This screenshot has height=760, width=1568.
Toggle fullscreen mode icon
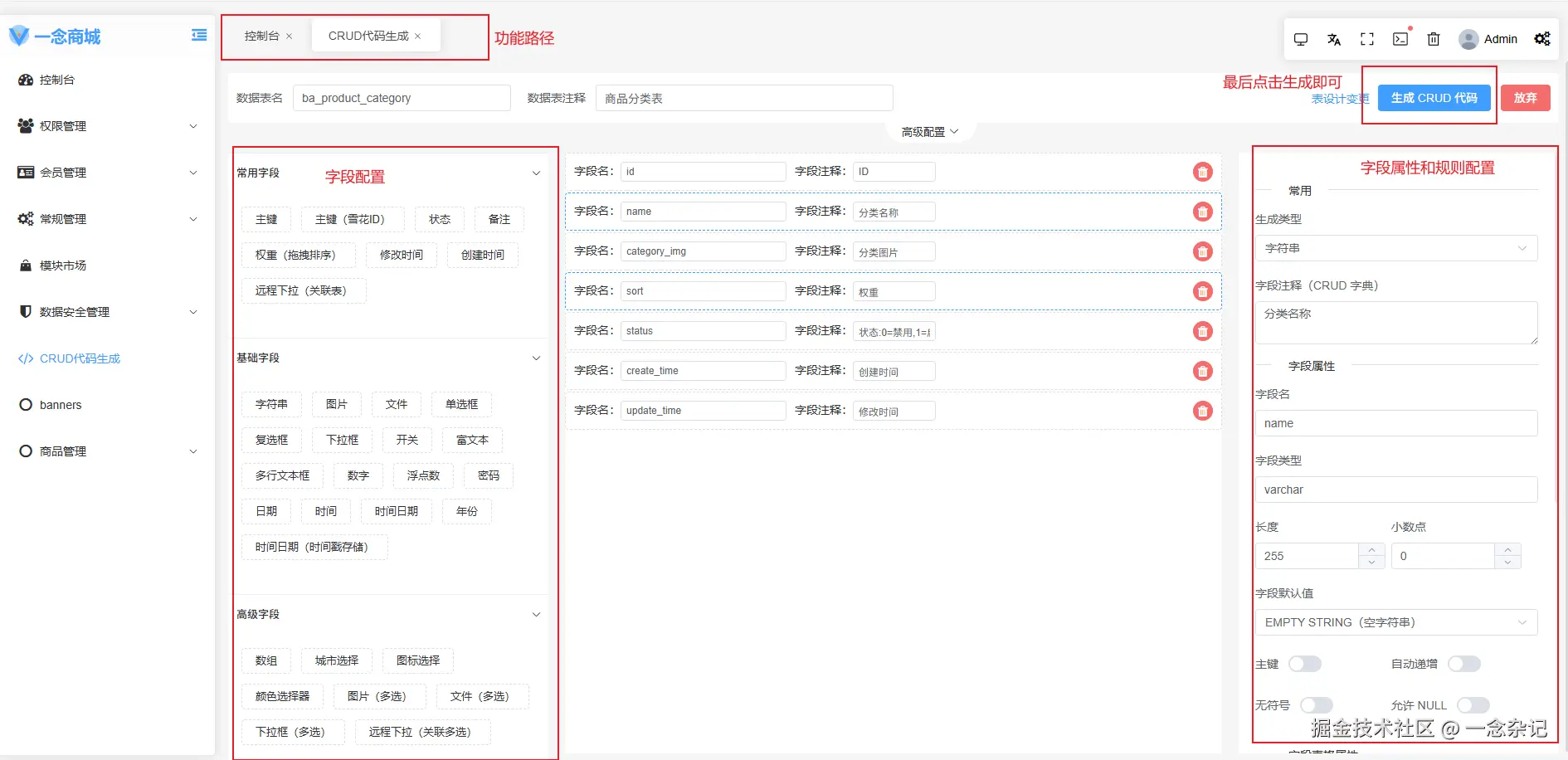coord(1367,39)
